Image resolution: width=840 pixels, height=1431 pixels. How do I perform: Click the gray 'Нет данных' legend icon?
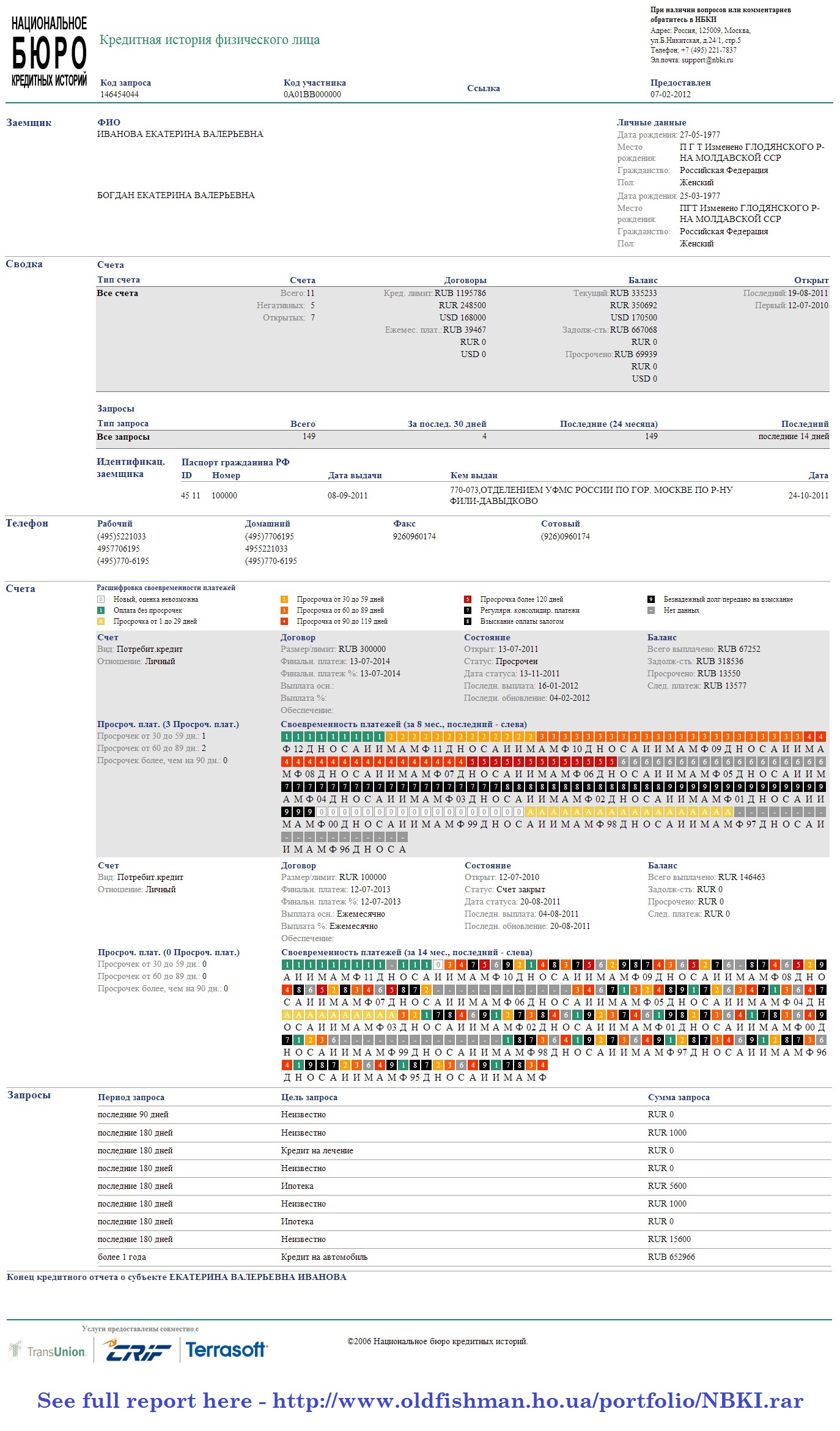(651, 610)
